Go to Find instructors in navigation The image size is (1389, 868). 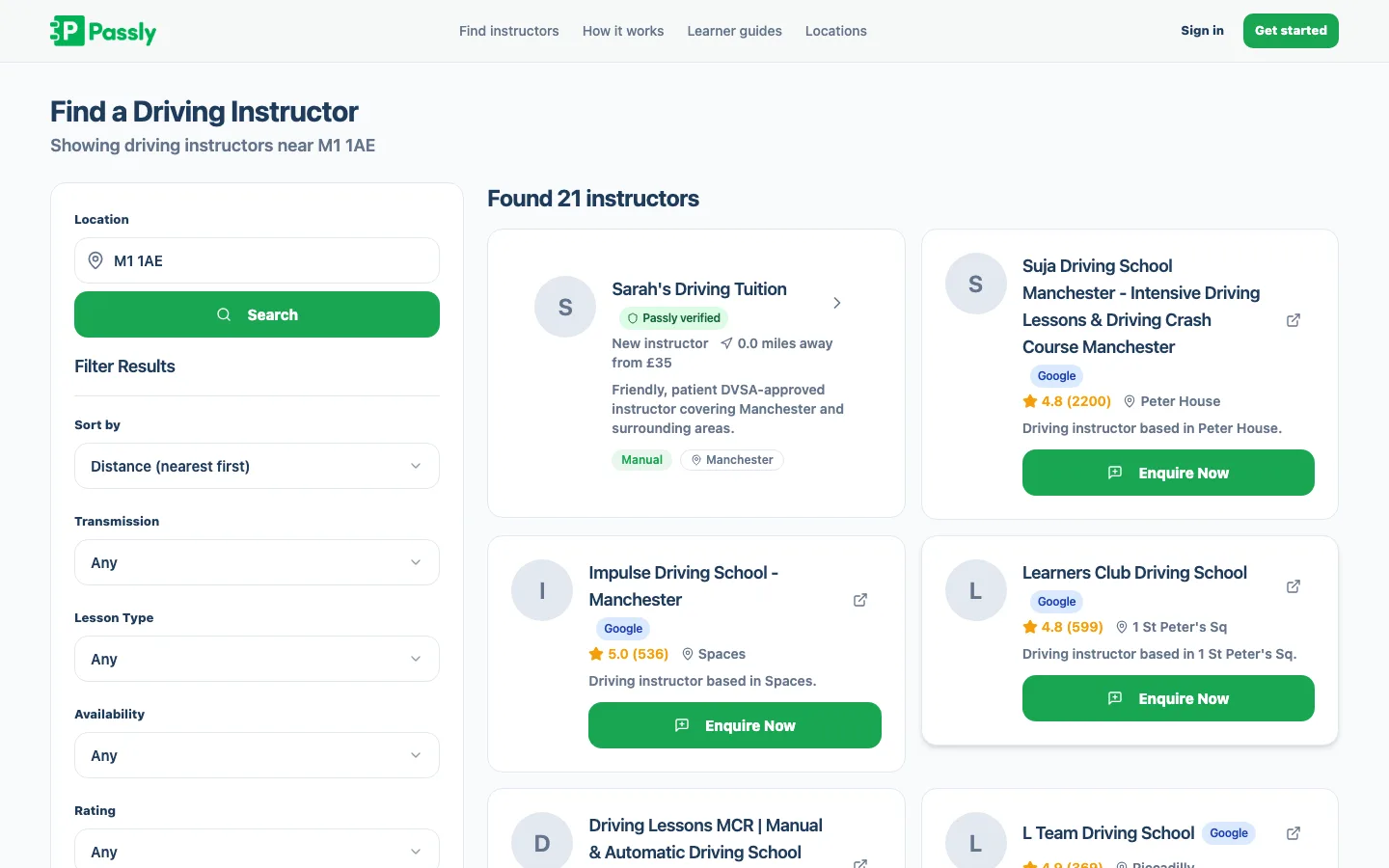509,31
